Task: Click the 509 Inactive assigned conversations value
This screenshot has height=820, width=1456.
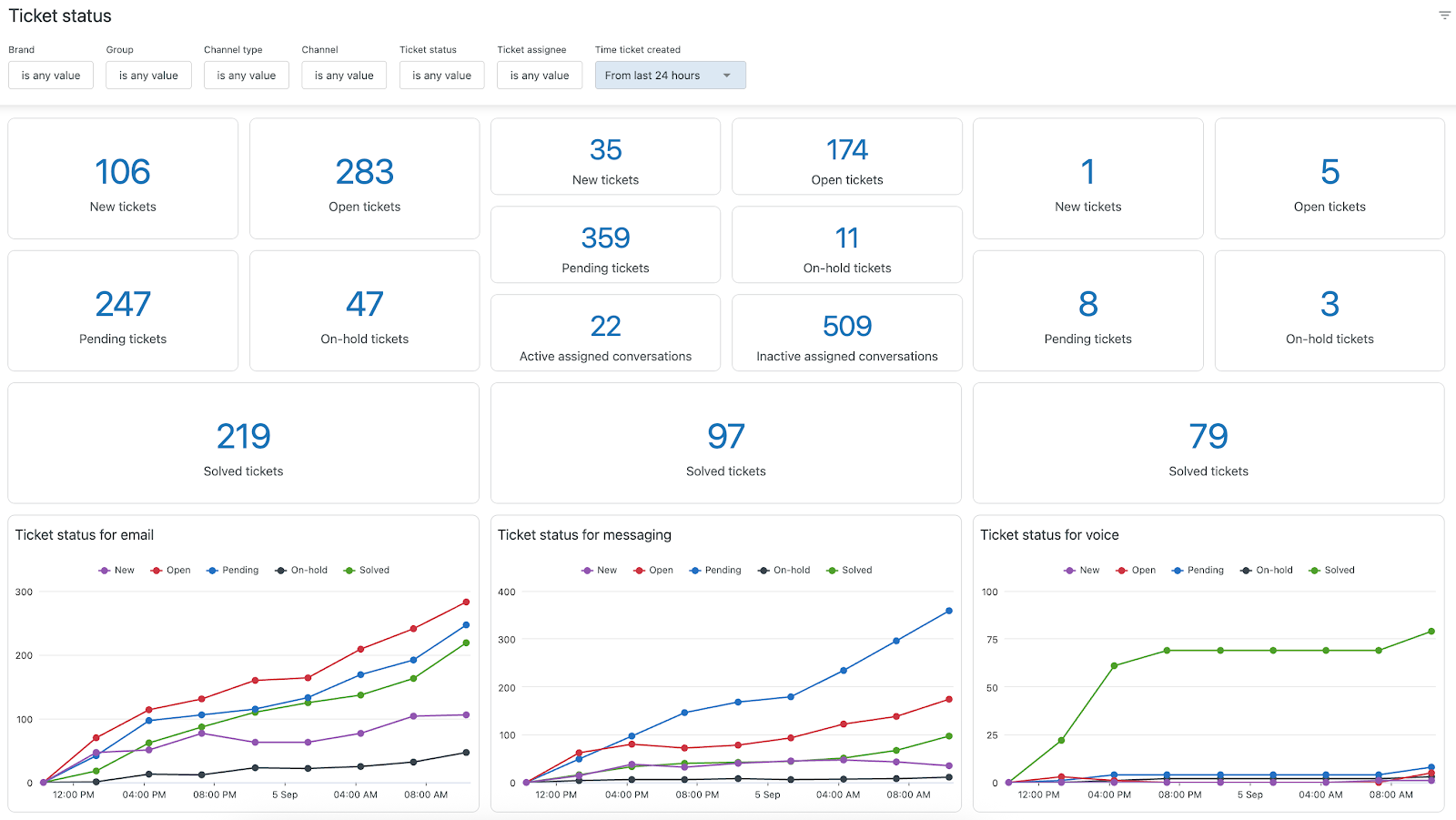Action: pyautogui.click(x=847, y=326)
